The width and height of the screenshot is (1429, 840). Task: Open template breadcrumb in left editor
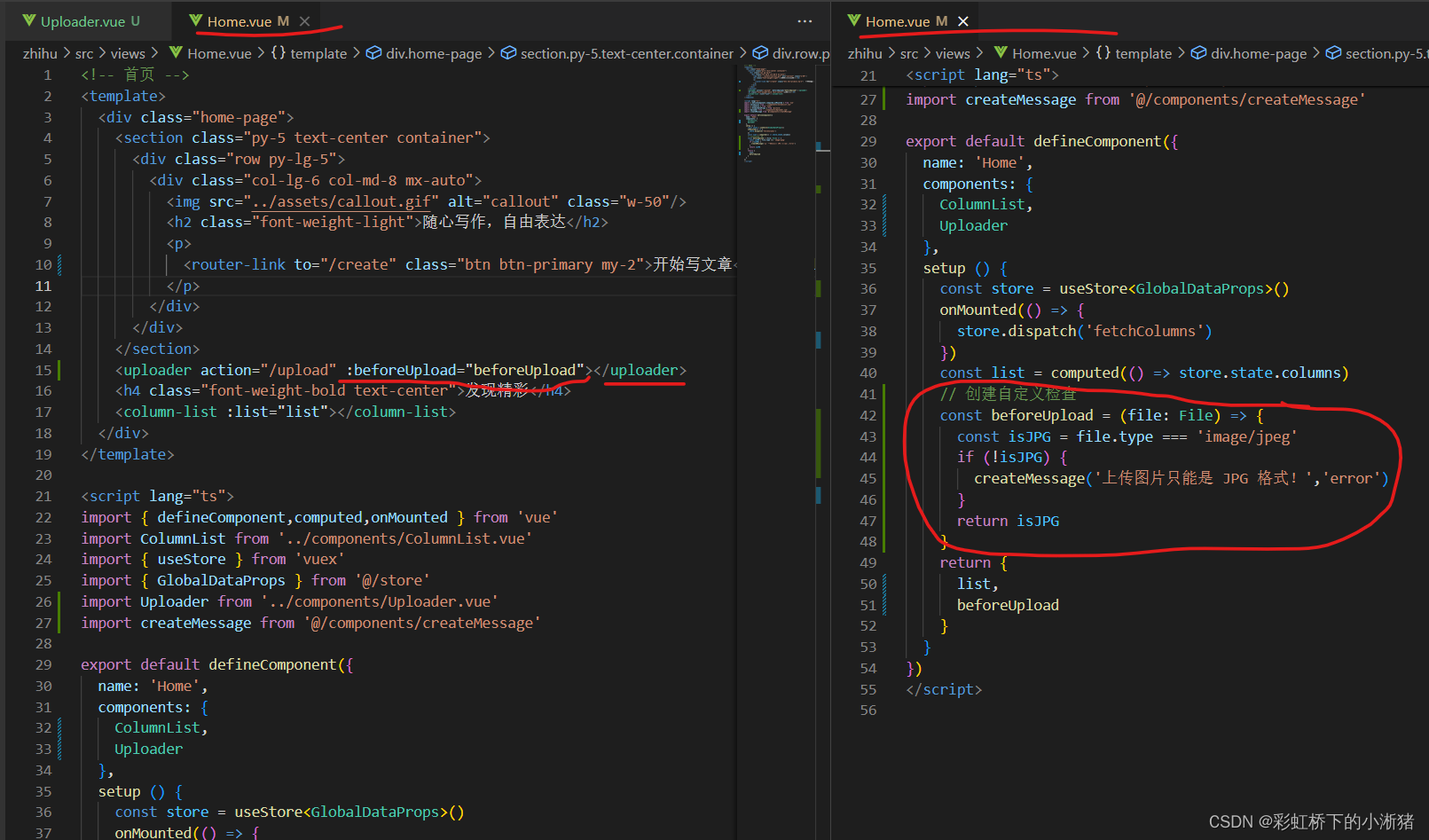point(318,53)
